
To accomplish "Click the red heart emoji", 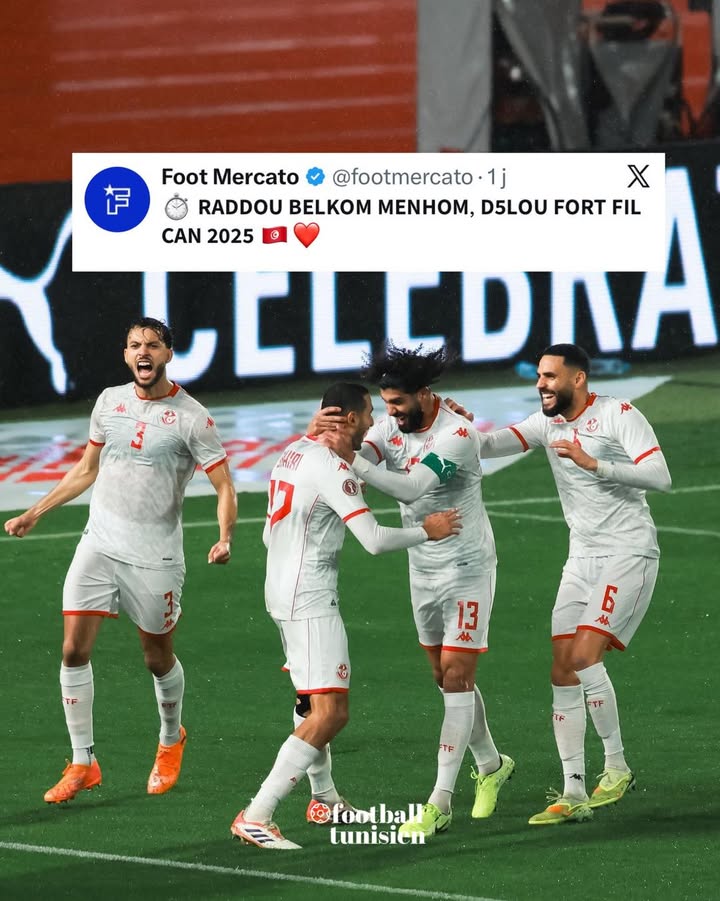I will pos(306,235).
